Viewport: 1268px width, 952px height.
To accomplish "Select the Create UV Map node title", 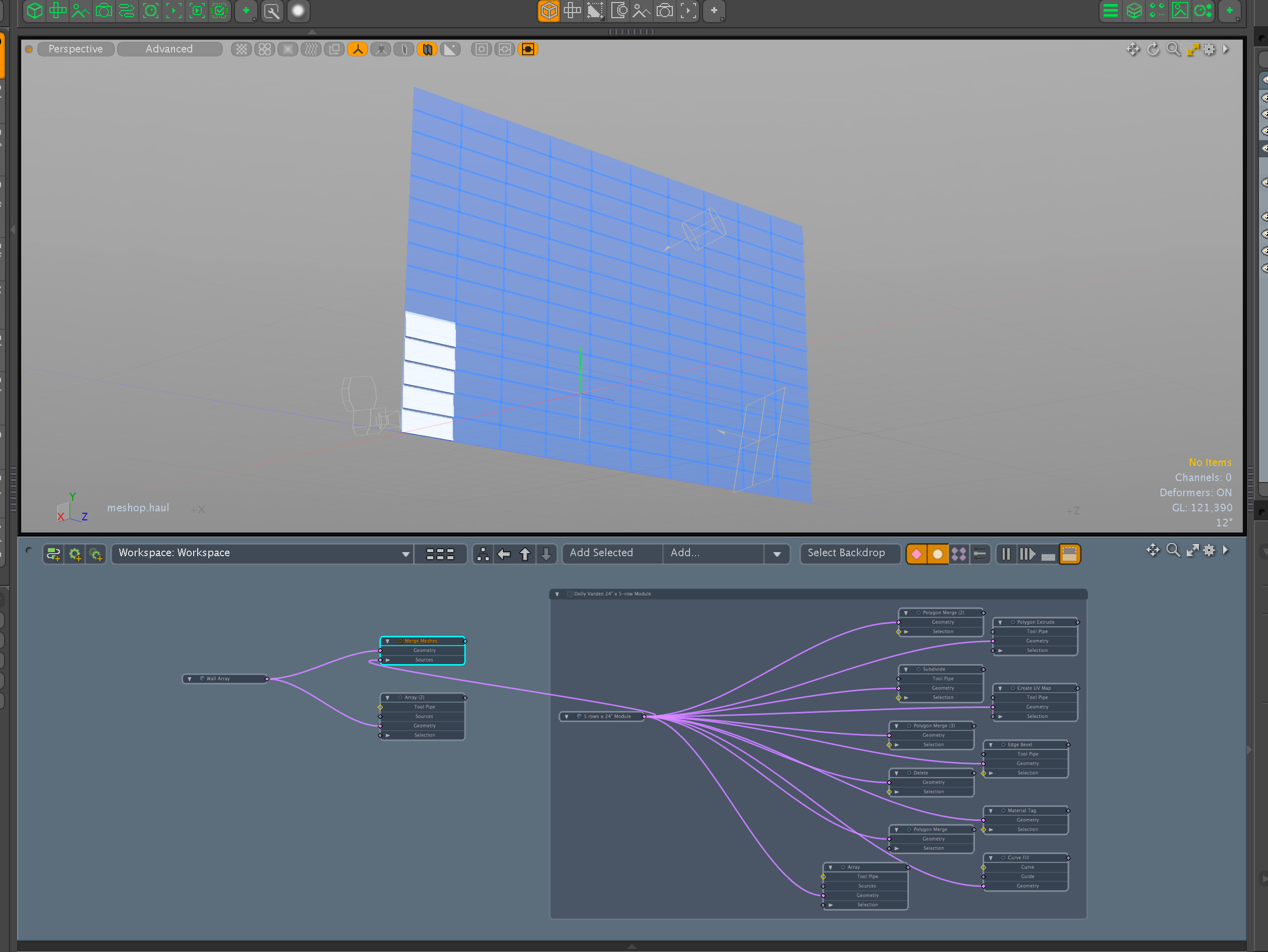I will click(x=1034, y=688).
